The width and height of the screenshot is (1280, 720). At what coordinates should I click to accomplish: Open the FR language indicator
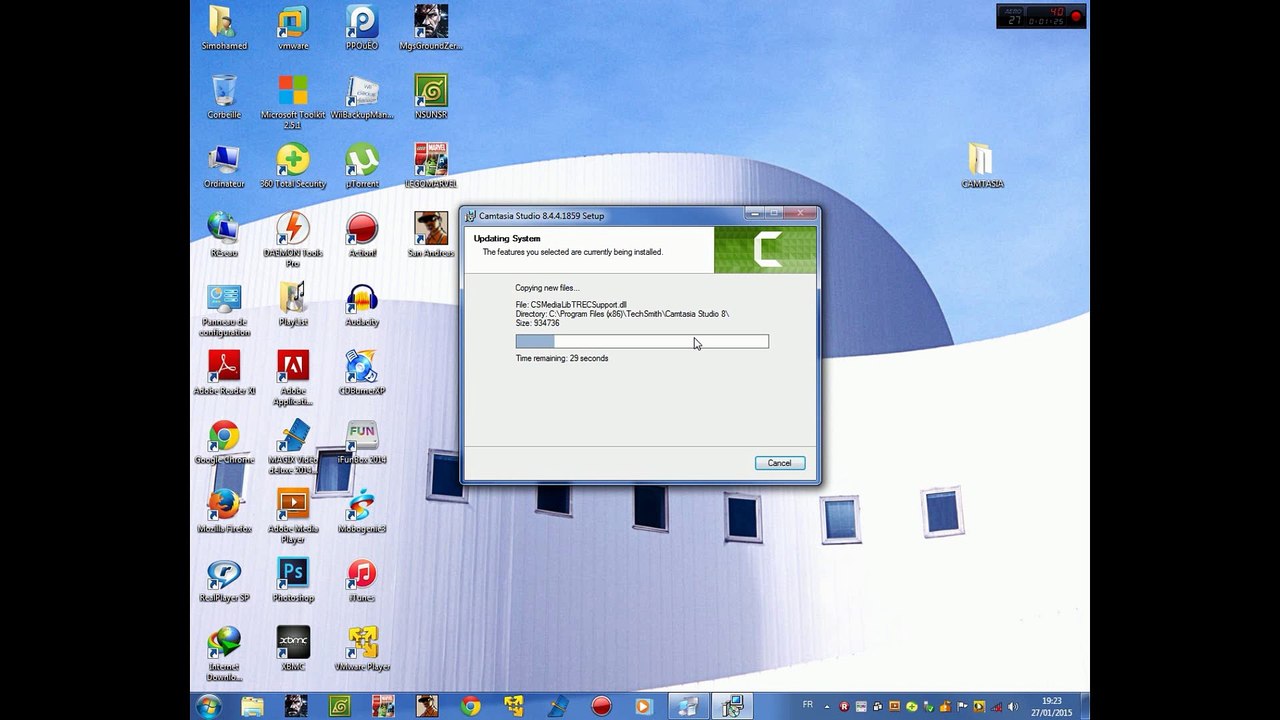click(808, 705)
